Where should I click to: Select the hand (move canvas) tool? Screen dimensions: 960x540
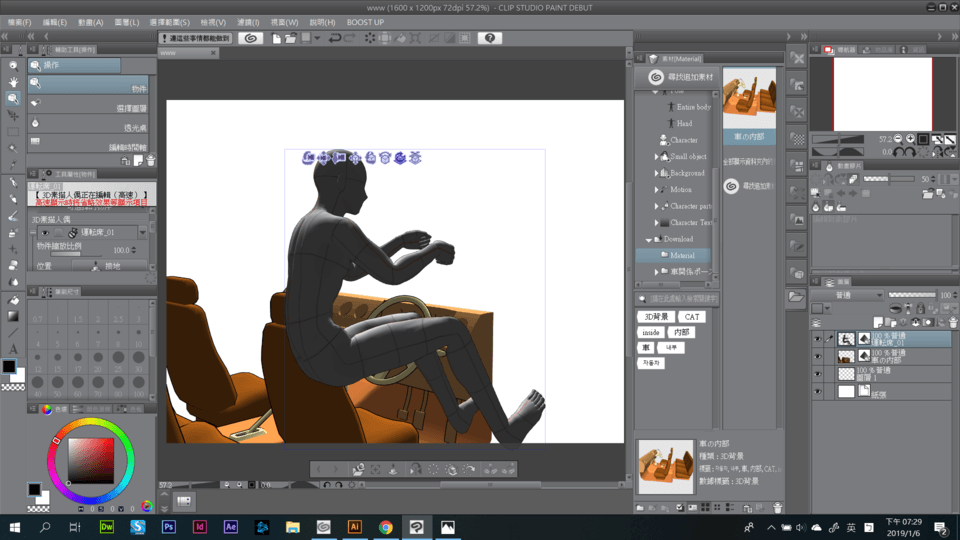[x=13, y=82]
